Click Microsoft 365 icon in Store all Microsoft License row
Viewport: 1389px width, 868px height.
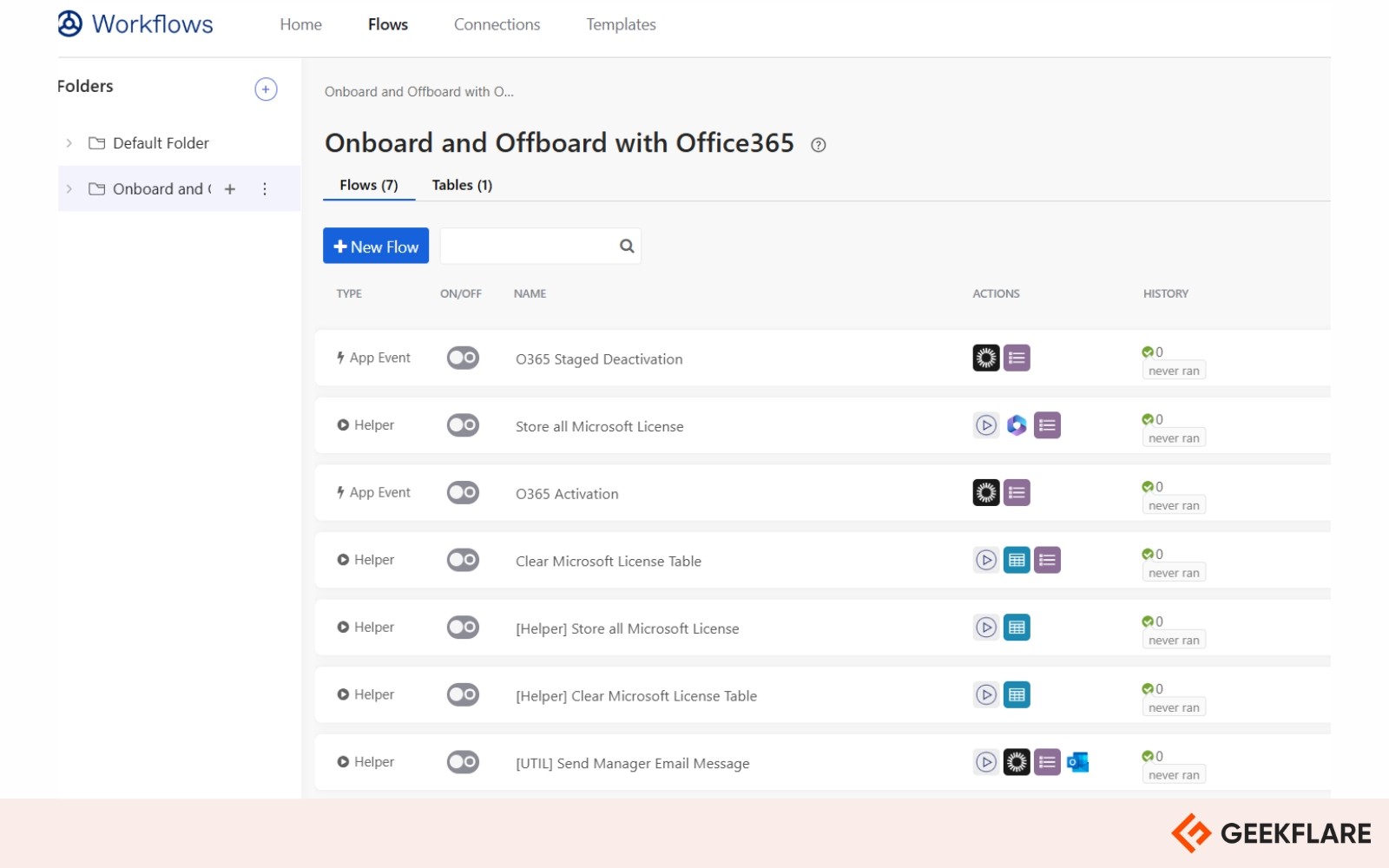coord(1017,425)
